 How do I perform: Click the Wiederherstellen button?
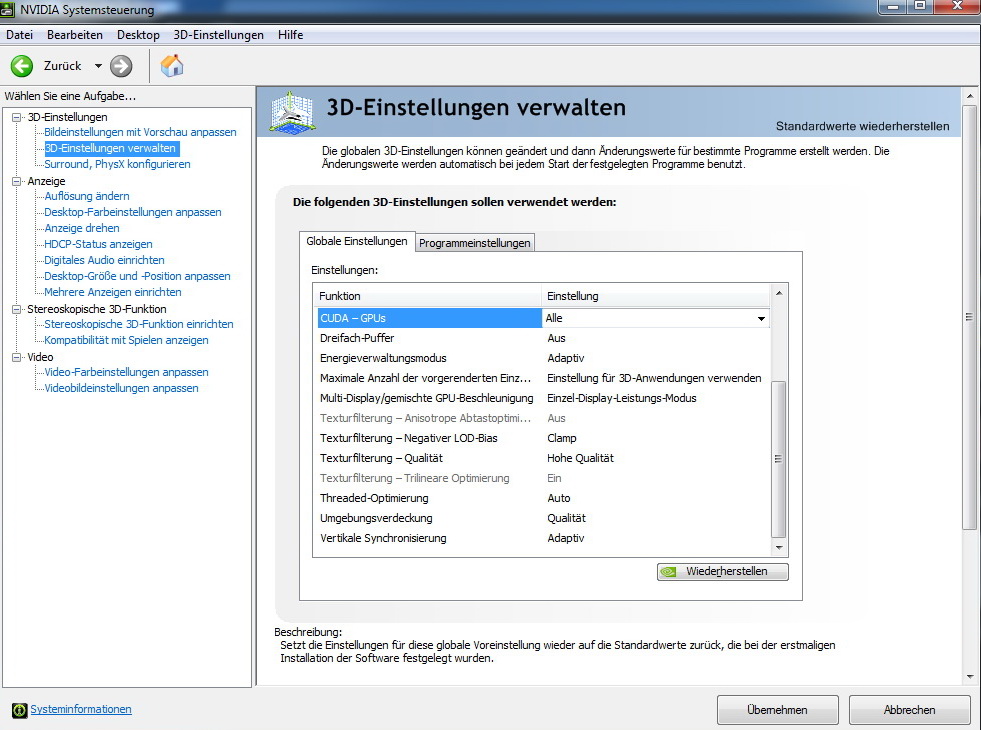(x=723, y=571)
